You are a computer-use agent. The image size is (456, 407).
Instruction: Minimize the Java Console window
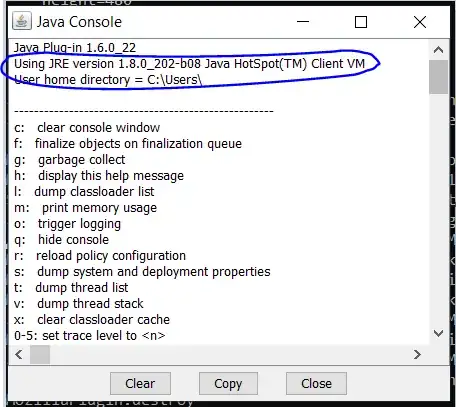303,22
